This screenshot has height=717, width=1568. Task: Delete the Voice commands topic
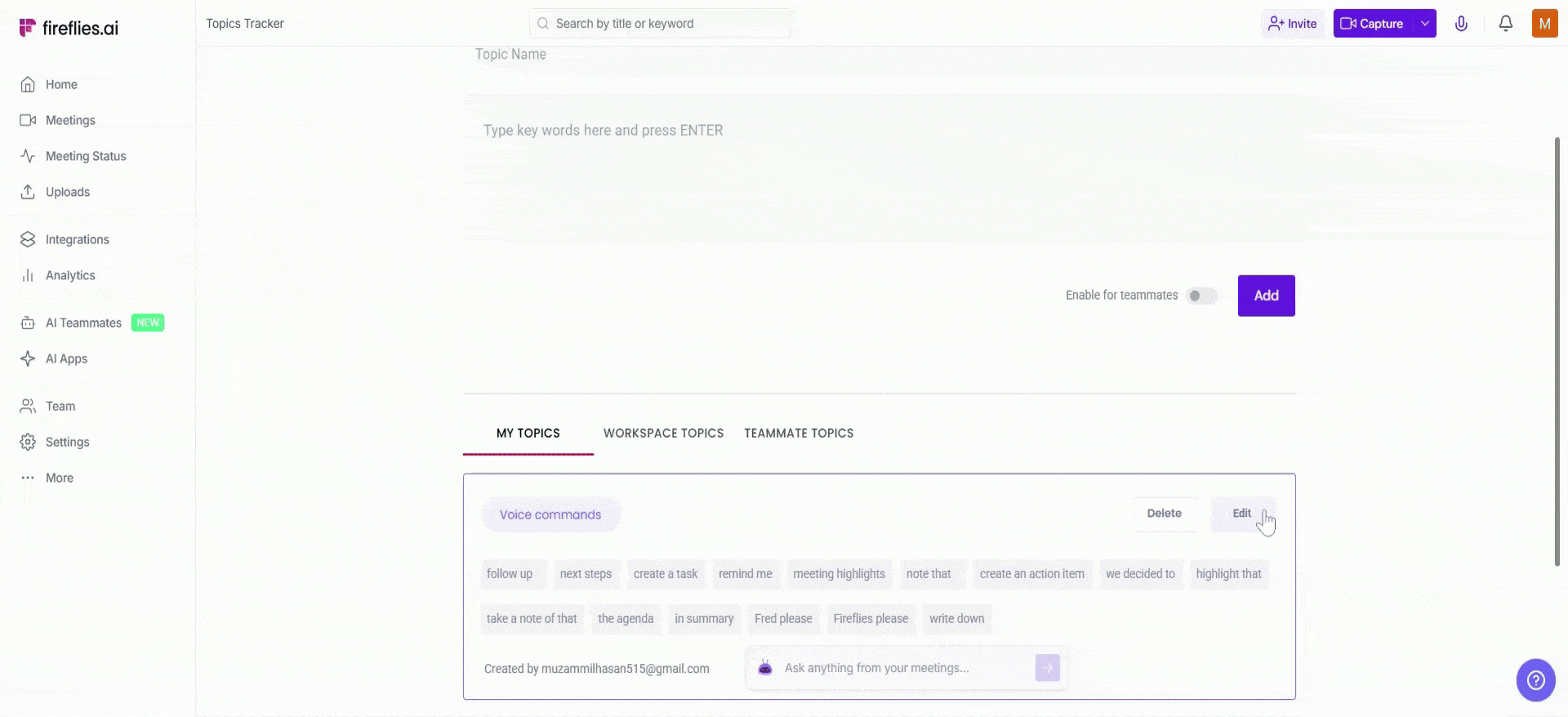coord(1165,514)
